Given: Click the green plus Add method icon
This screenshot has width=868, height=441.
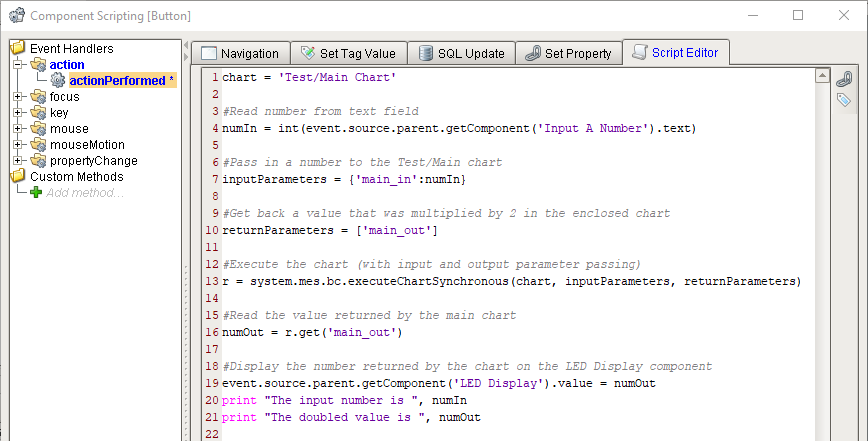Looking at the screenshot, I should point(36,193).
